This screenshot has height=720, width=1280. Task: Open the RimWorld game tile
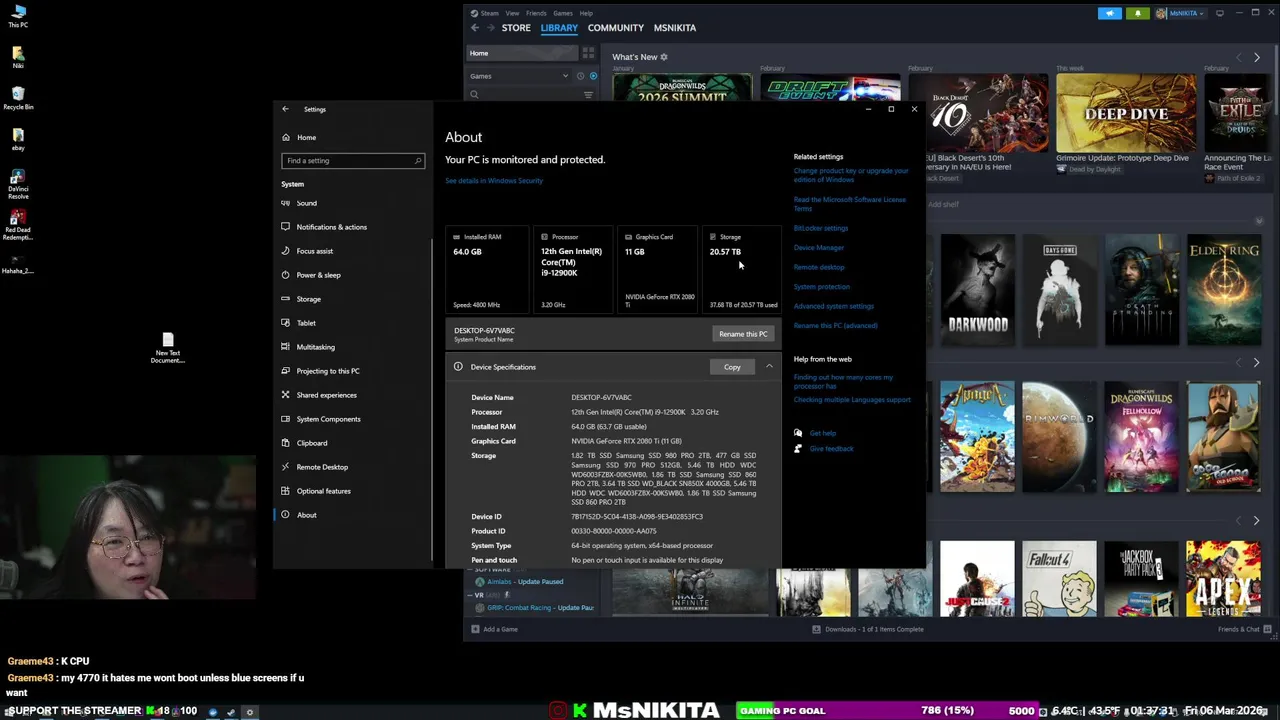tap(1059, 437)
